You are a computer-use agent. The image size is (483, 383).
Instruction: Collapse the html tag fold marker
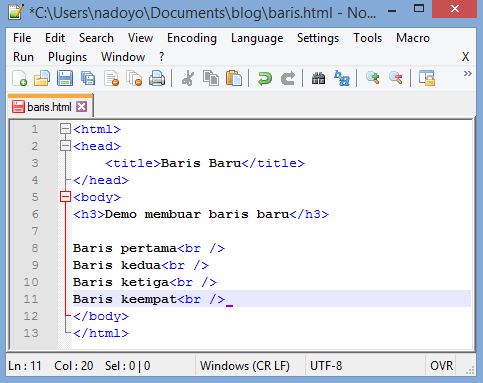pyautogui.click(x=65, y=129)
